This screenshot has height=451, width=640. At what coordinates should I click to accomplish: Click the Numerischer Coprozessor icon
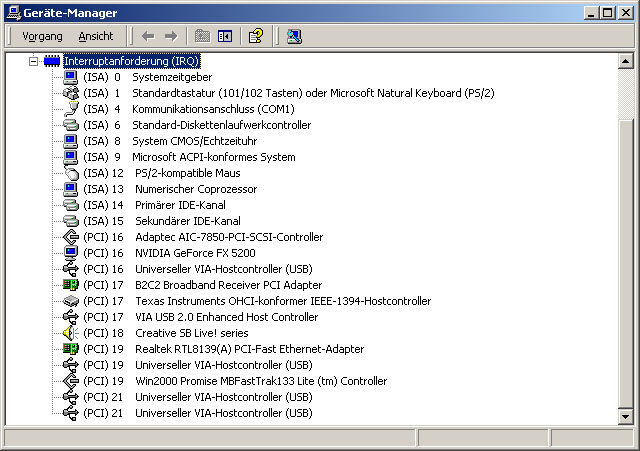(x=71, y=189)
